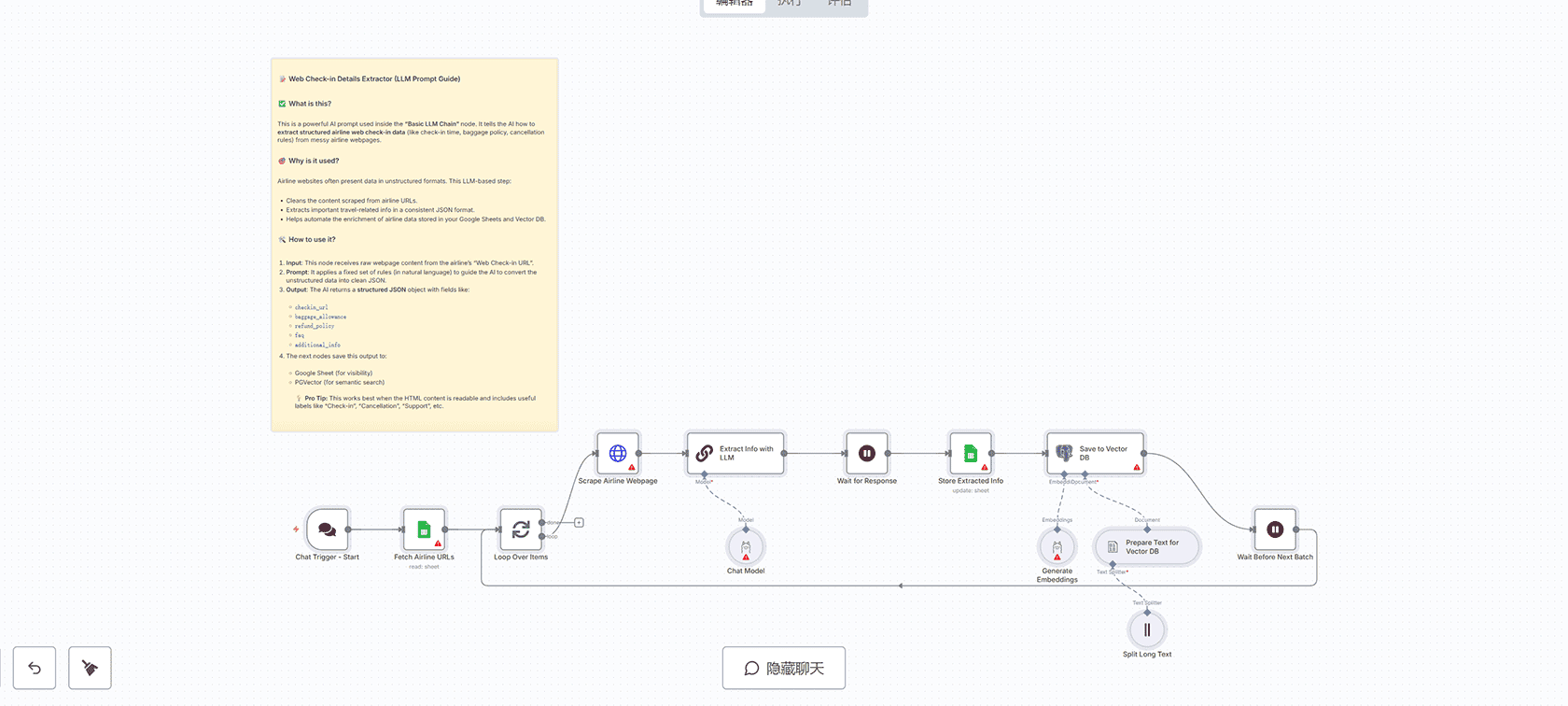
Task: Open the Extract Info with LLM node
Action: click(735, 454)
